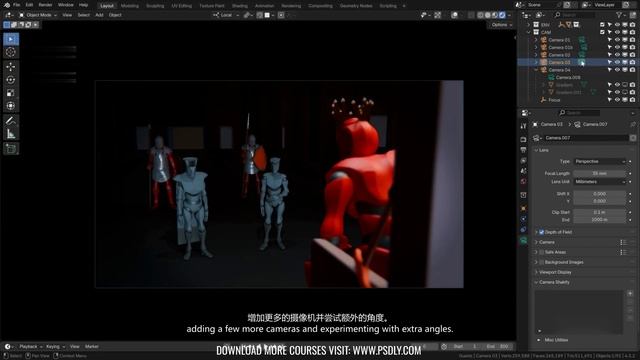Expand the Camera 01 tree row
This screenshot has height=360, width=640.
tap(536, 40)
